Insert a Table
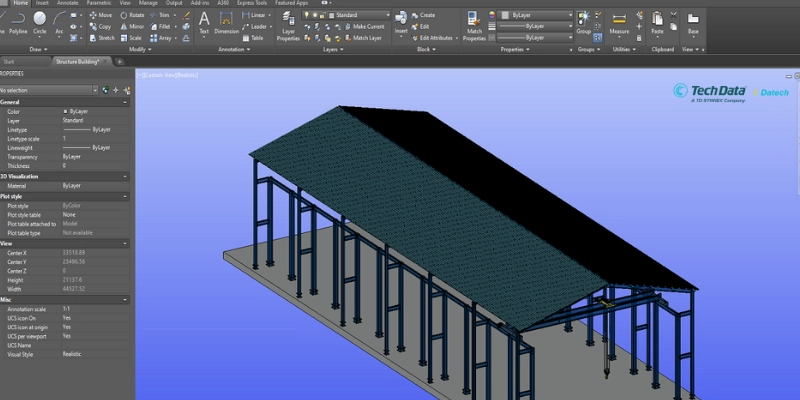 point(253,38)
